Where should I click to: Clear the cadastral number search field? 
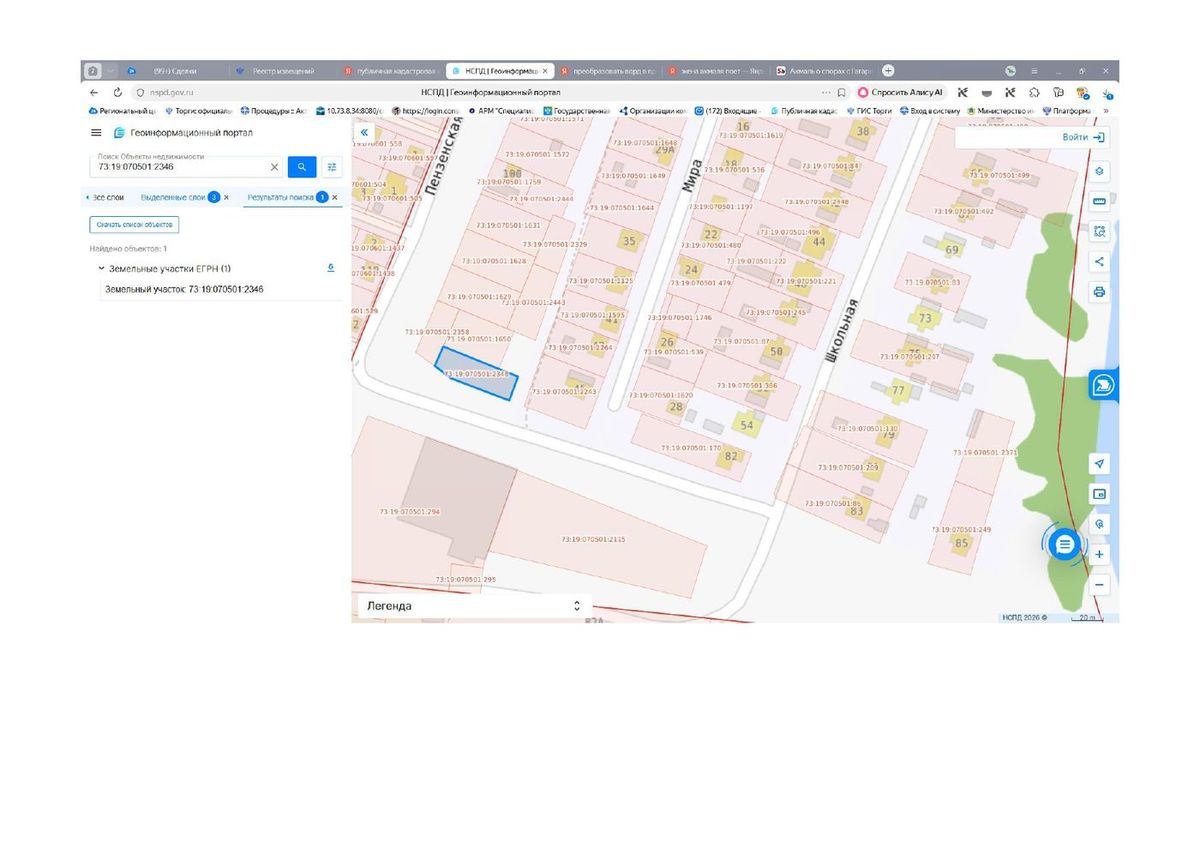tap(274, 167)
